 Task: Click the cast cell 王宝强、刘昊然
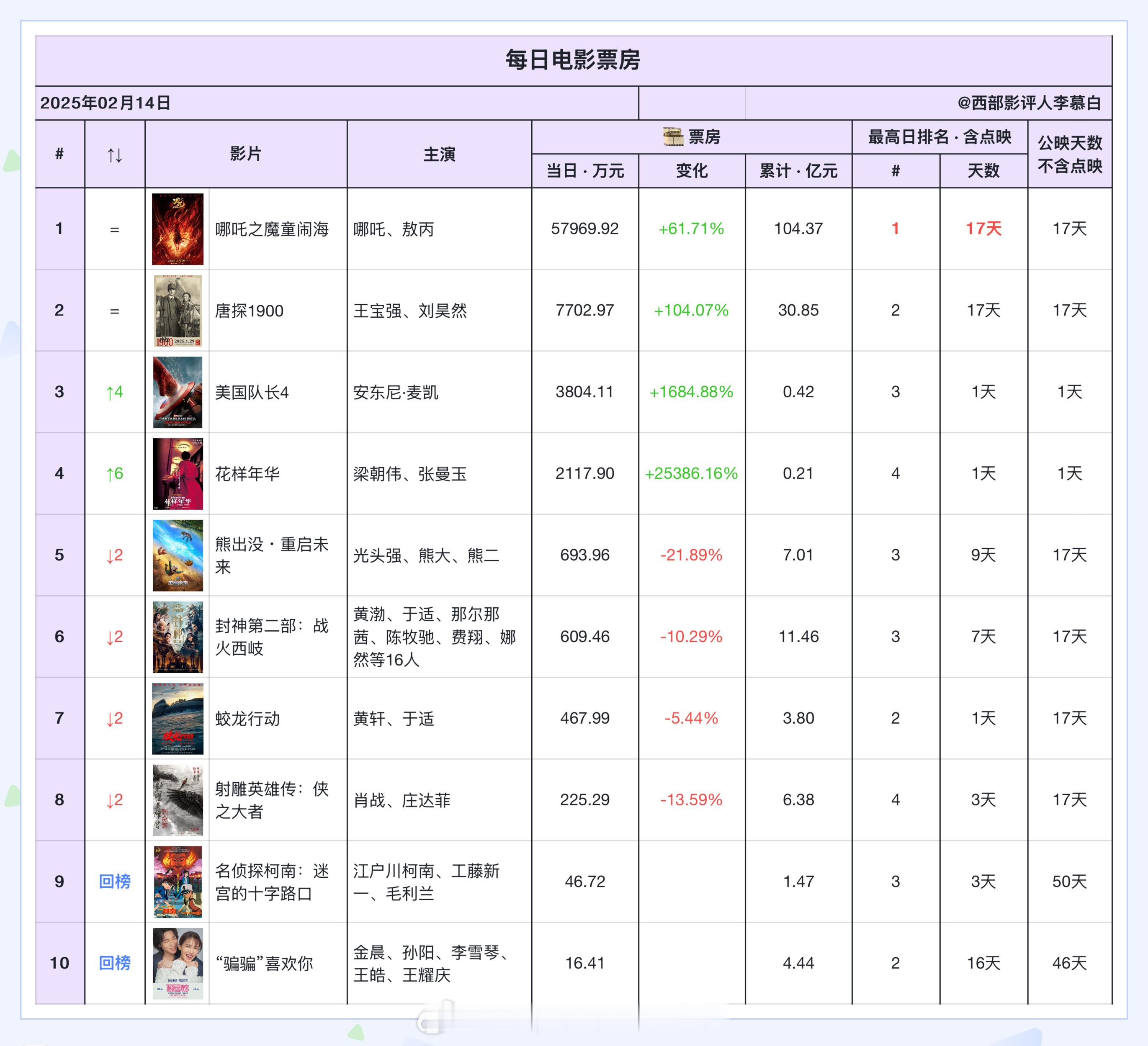pyautogui.click(x=410, y=311)
